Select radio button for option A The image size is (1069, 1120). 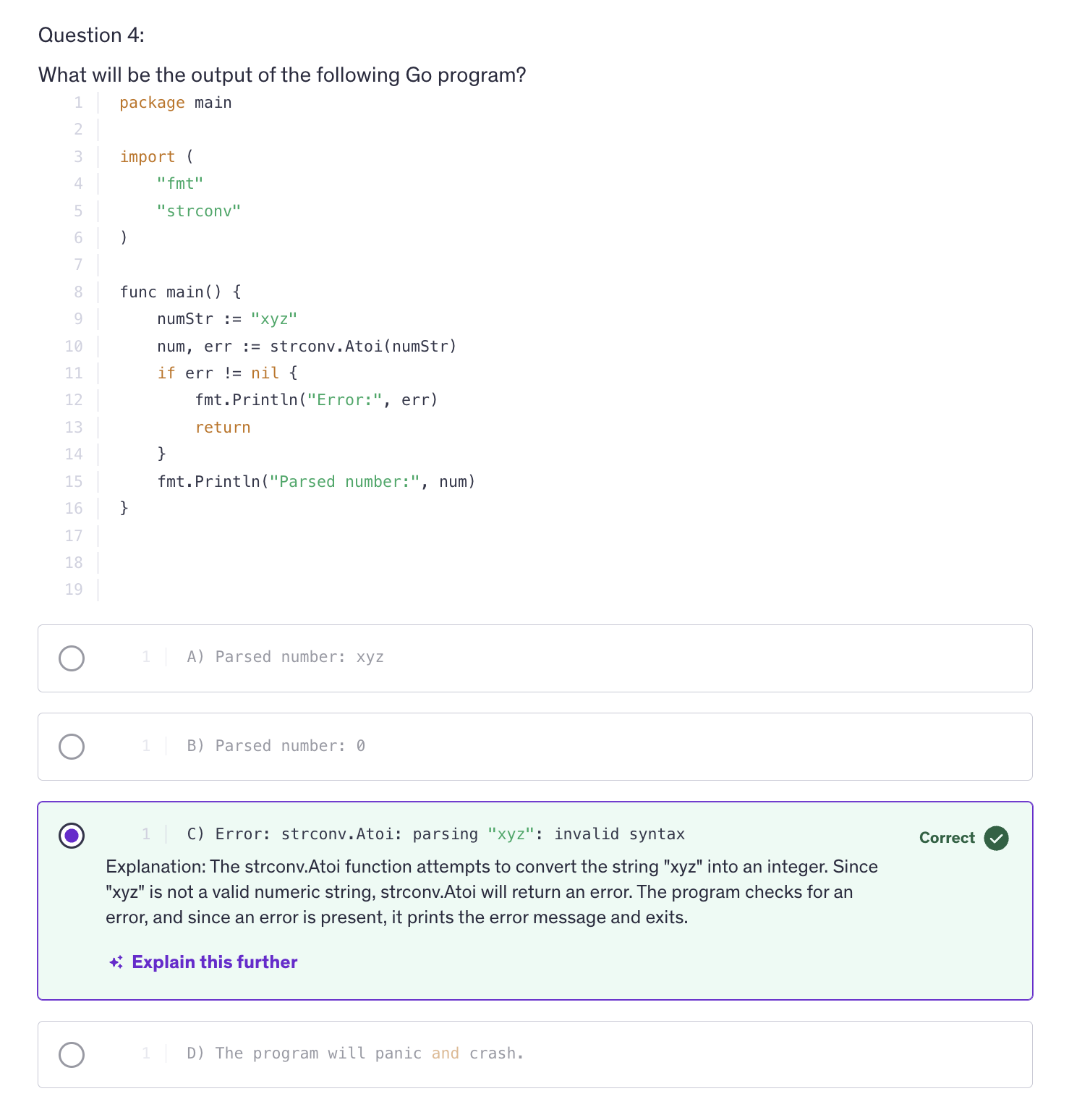(72, 658)
